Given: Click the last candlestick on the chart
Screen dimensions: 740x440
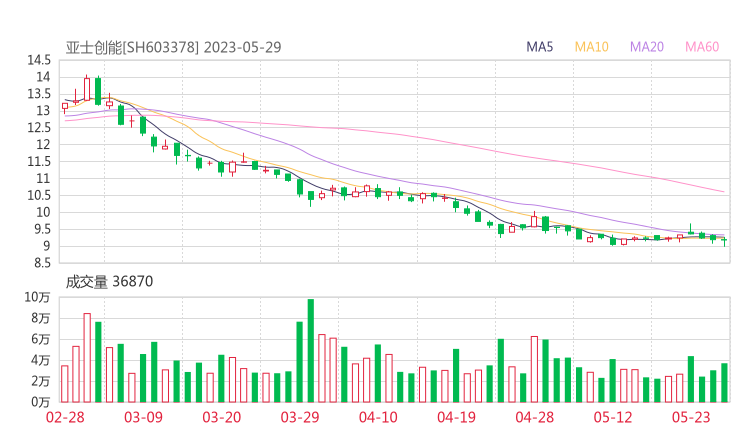Looking at the screenshot, I should point(724,242).
